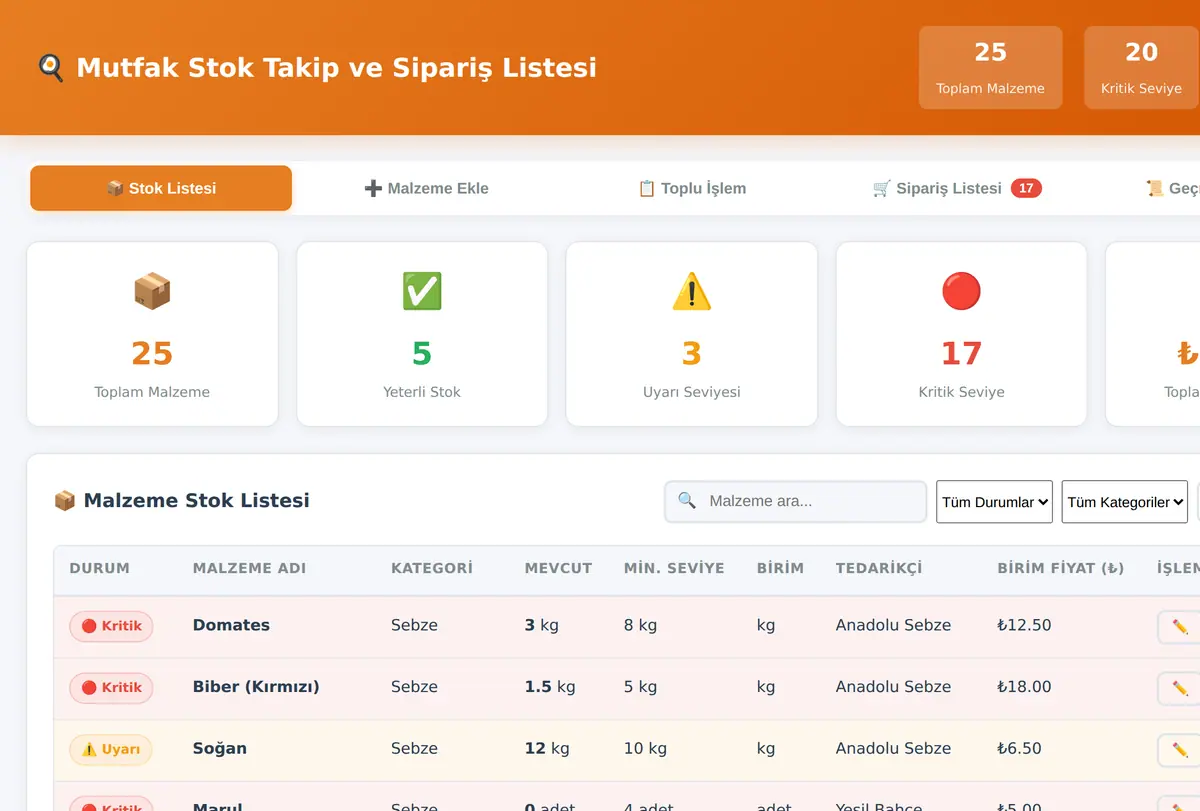Click the ₺18.00 unit price cell
This screenshot has width=1200, height=811.
tap(1024, 687)
